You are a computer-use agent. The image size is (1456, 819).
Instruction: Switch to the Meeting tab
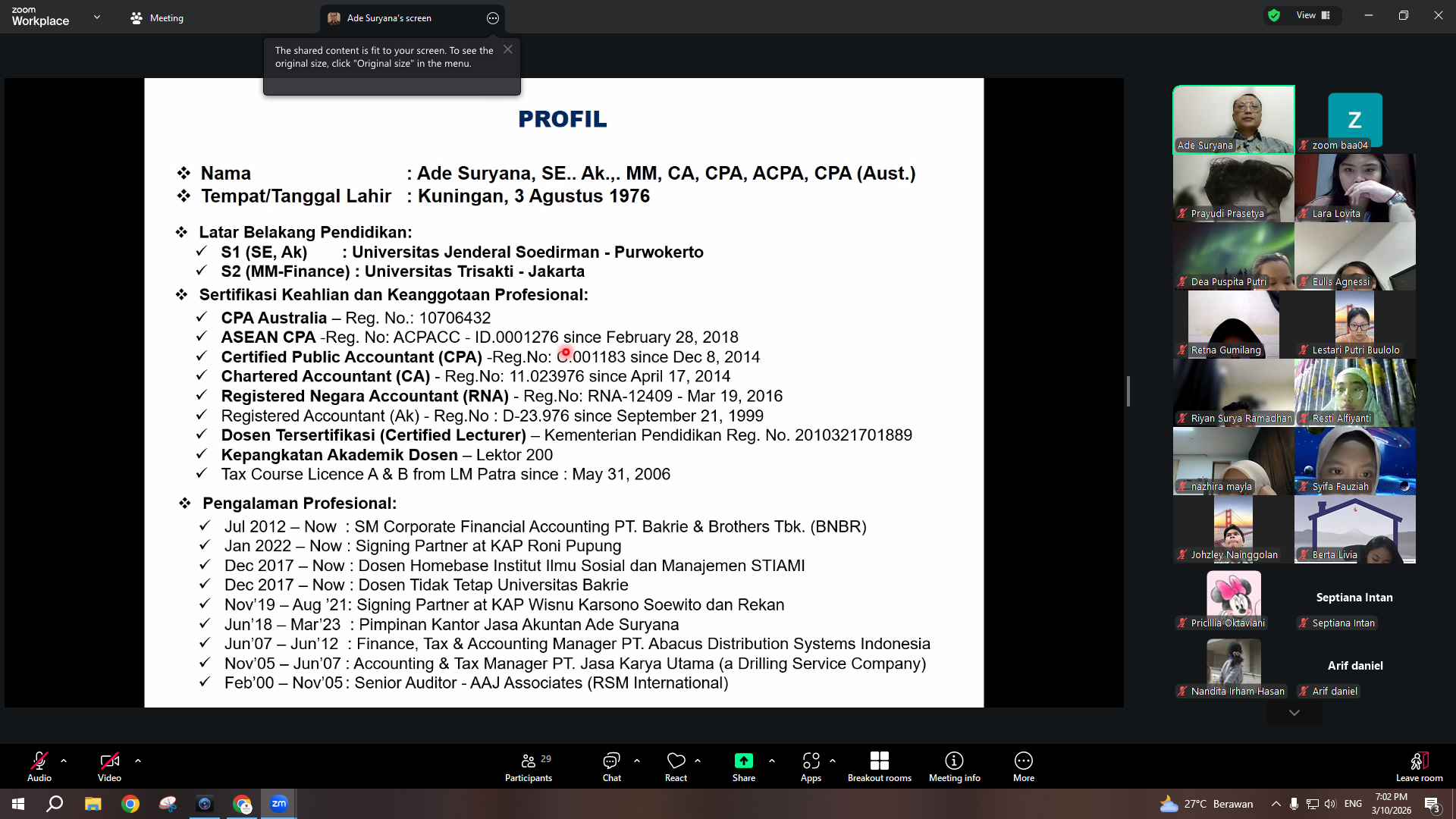tap(157, 17)
